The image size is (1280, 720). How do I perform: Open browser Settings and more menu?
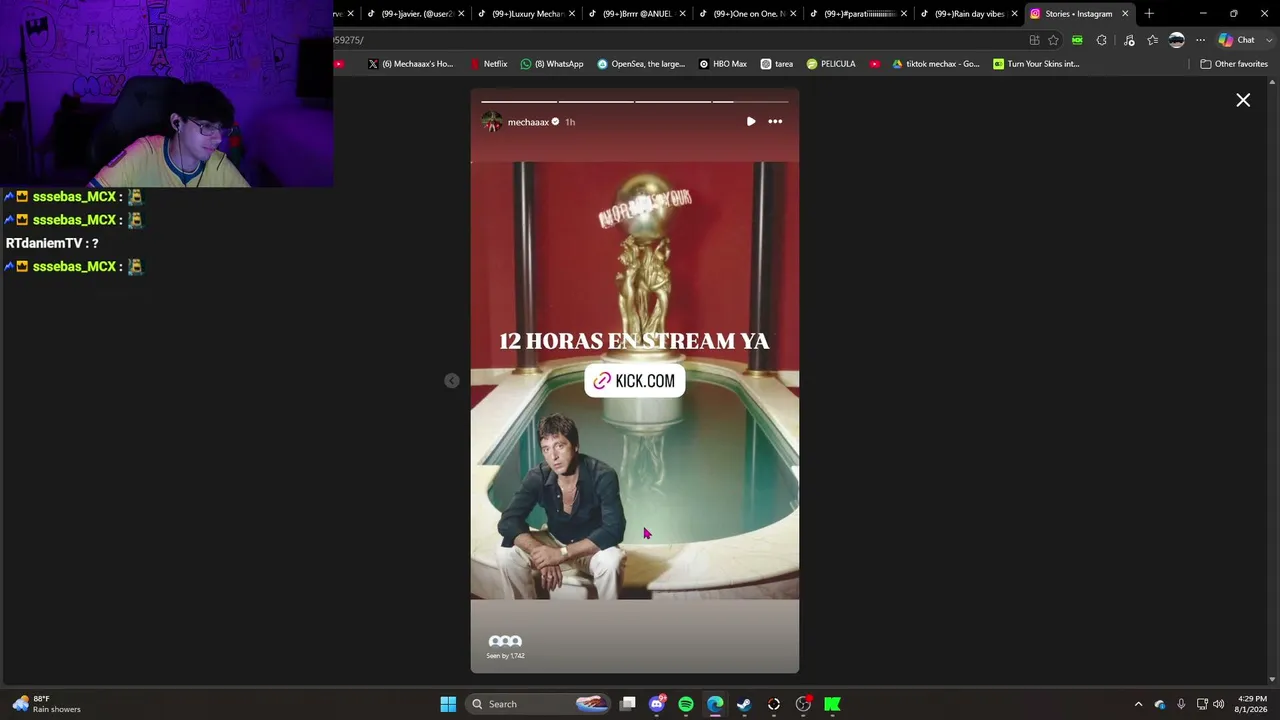pyautogui.click(x=1200, y=40)
